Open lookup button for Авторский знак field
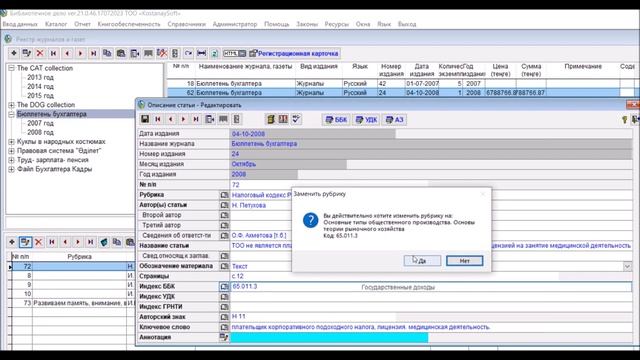This screenshot has width=640, height=360. point(224,317)
